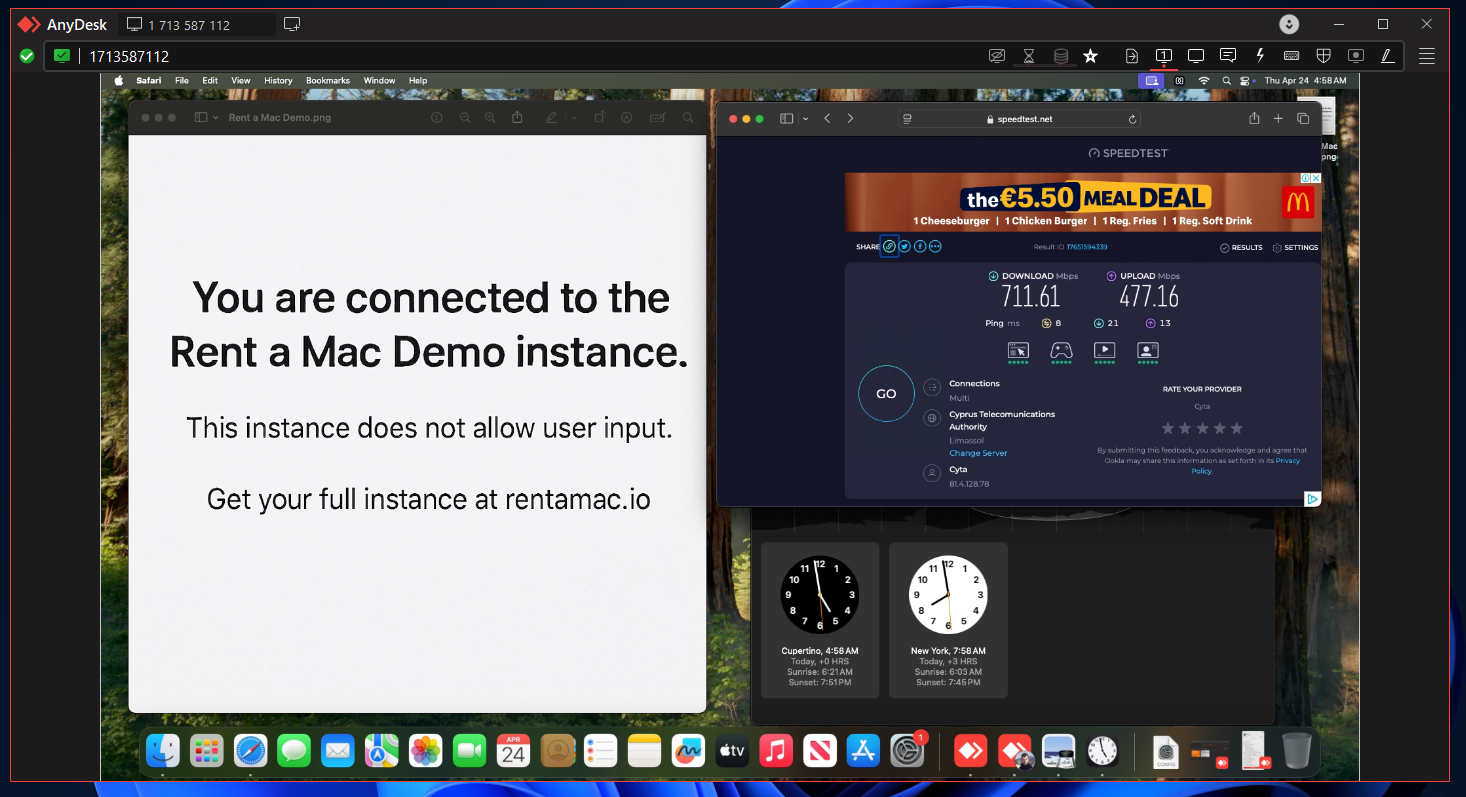Open the Apple menu
The height and width of the screenshot is (797, 1466).
click(119, 80)
